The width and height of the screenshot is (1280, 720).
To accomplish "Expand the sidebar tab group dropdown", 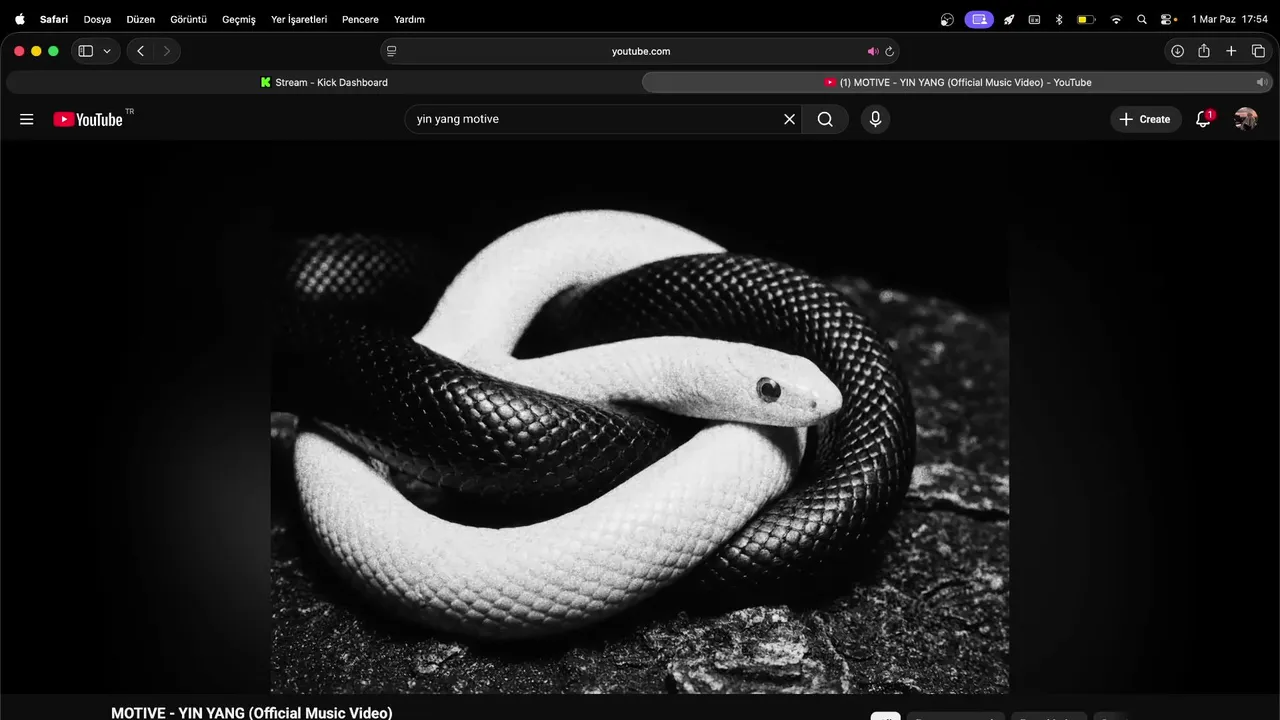I will pos(107,51).
